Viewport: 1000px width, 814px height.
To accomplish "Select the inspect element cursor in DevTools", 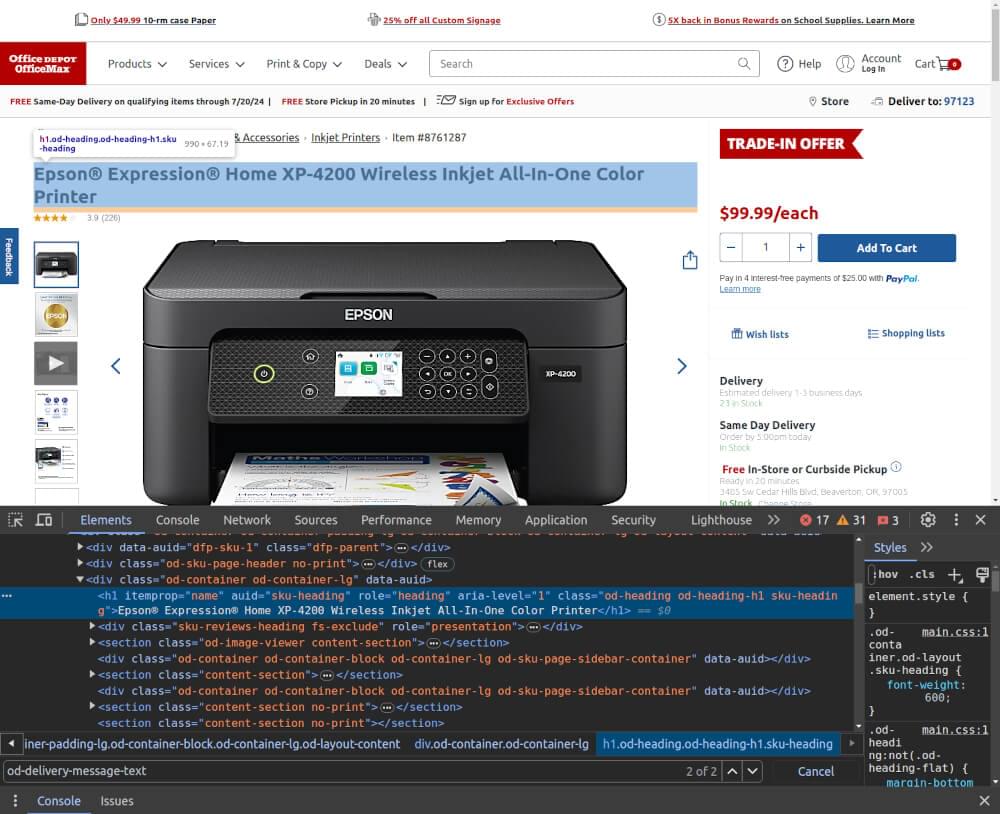I will 15,519.
